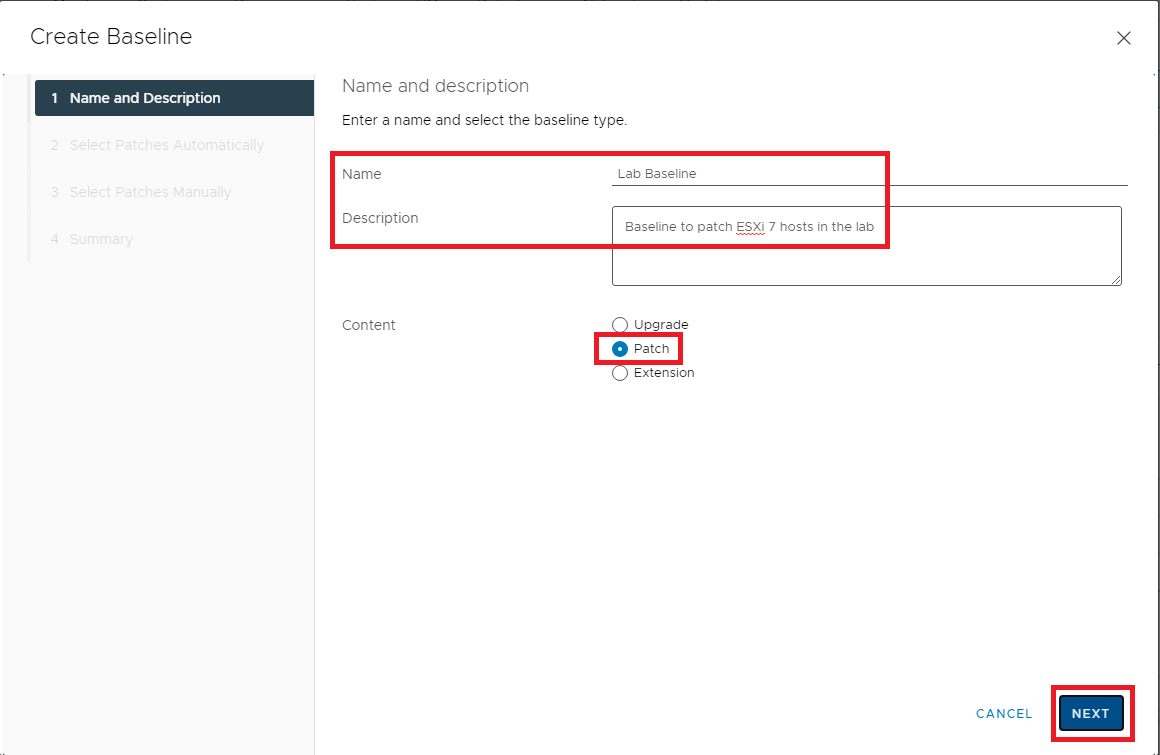
Task: Click the Name and description heading
Action: point(435,86)
